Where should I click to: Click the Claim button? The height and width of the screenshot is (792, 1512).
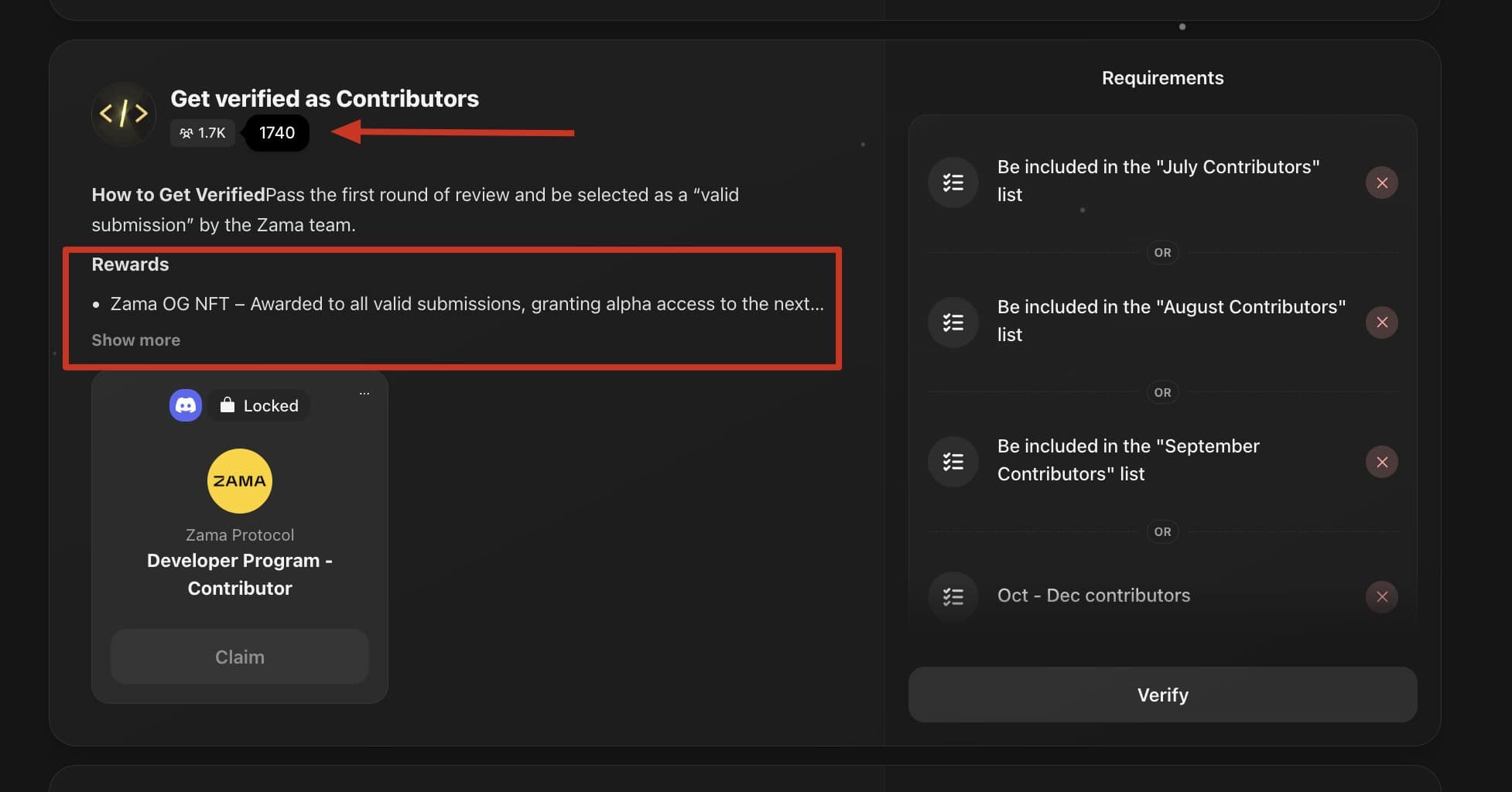point(240,657)
